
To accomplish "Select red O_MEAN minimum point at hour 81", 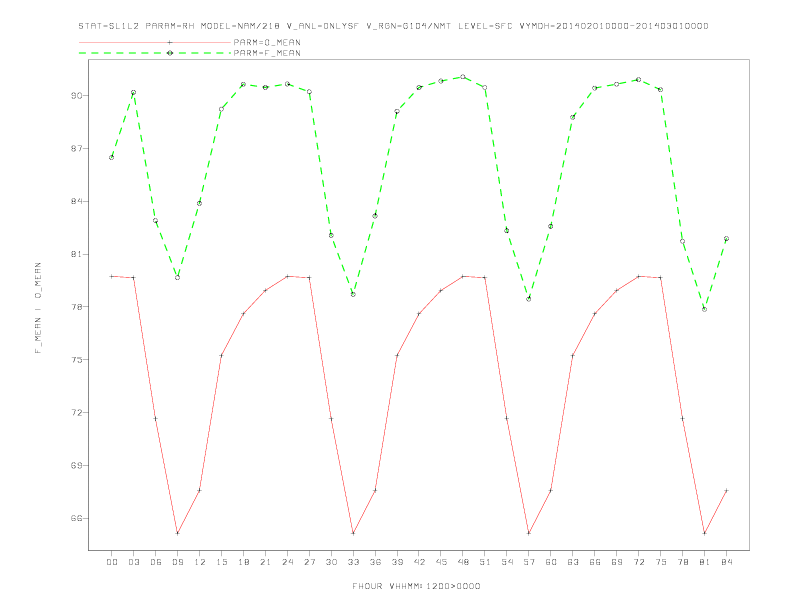I will pyautogui.click(x=704, y=533).
